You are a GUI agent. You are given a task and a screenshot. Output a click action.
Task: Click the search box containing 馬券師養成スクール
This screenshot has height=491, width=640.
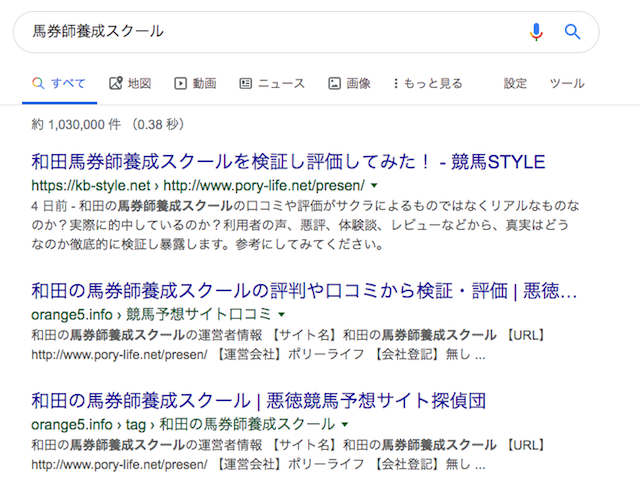point(306,32)
